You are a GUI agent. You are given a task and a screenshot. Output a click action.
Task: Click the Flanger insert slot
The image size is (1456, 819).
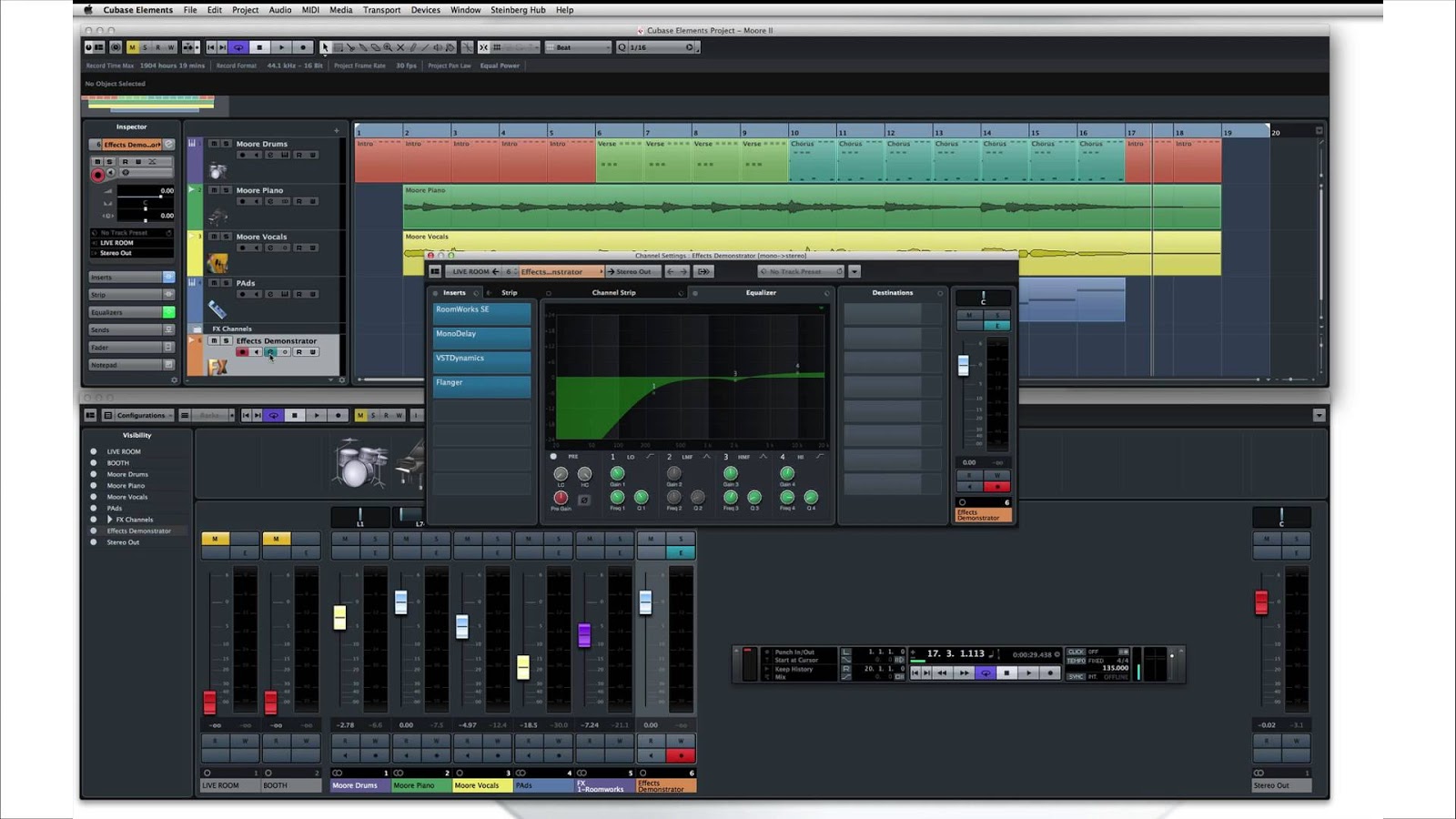(481, 387)
